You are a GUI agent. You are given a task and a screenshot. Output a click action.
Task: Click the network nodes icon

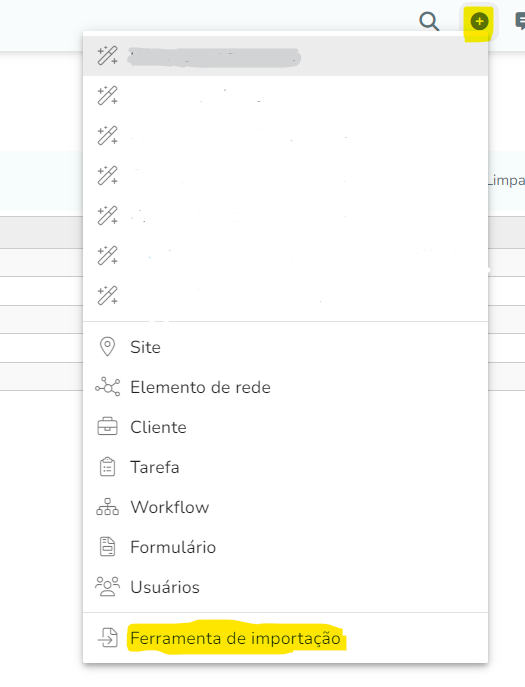click(107, 387)
